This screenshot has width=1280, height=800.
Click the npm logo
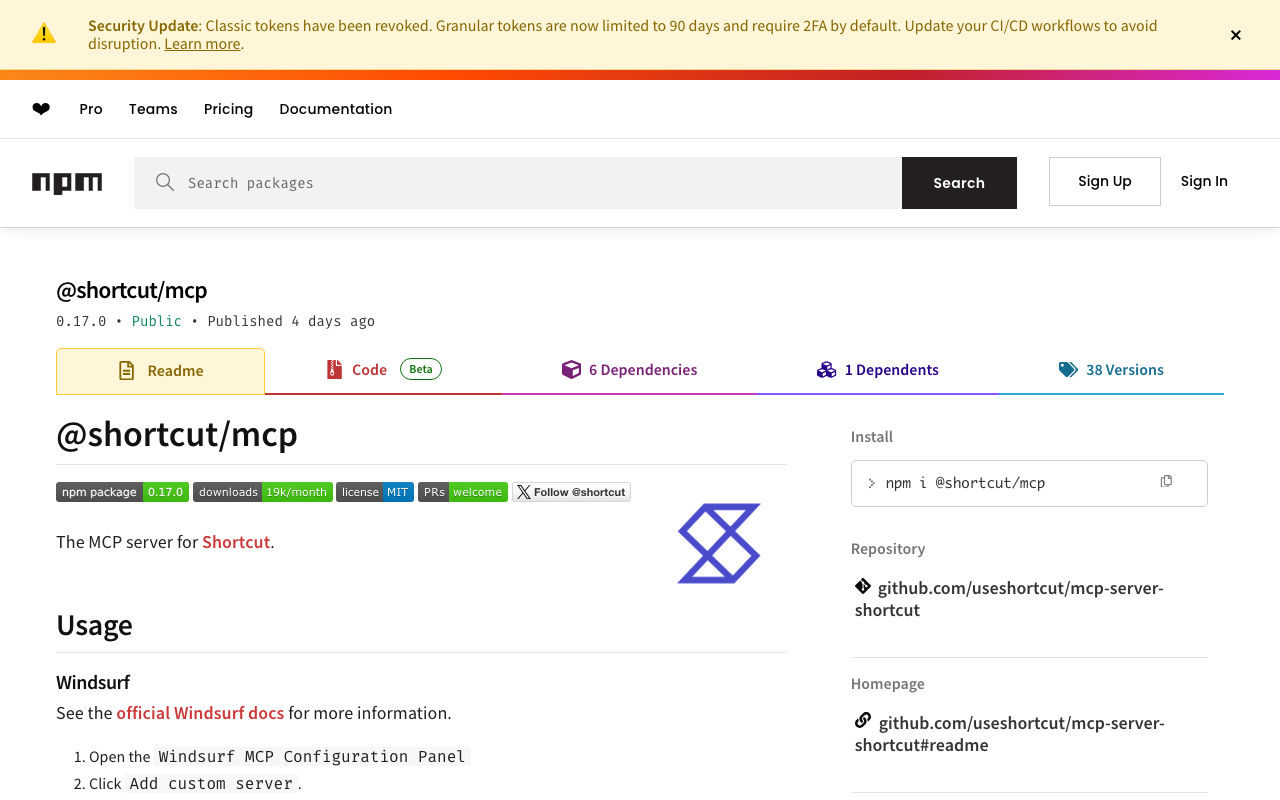(x=67, y=183)
